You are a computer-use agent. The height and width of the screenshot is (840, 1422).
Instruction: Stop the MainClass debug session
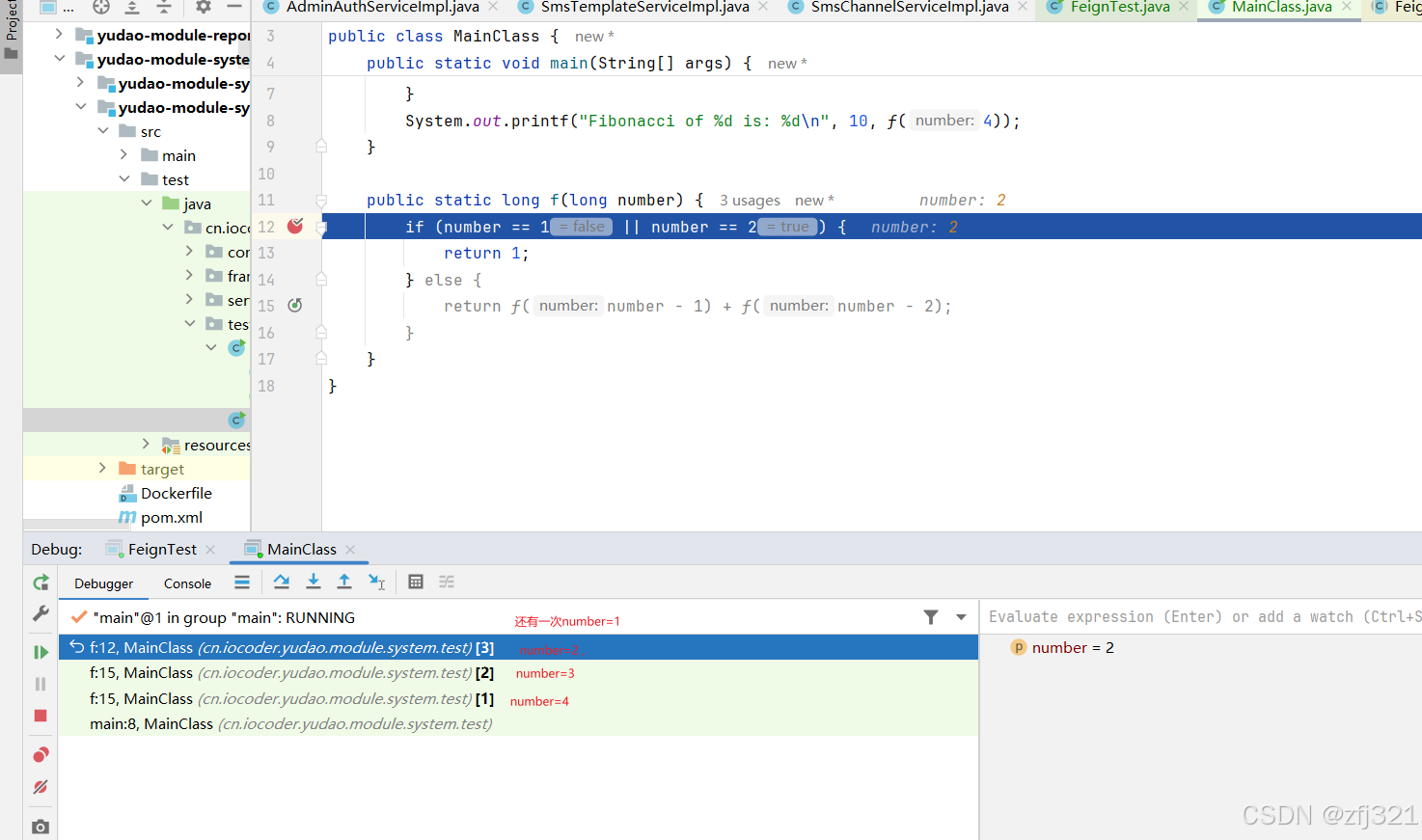coord(41,716)
